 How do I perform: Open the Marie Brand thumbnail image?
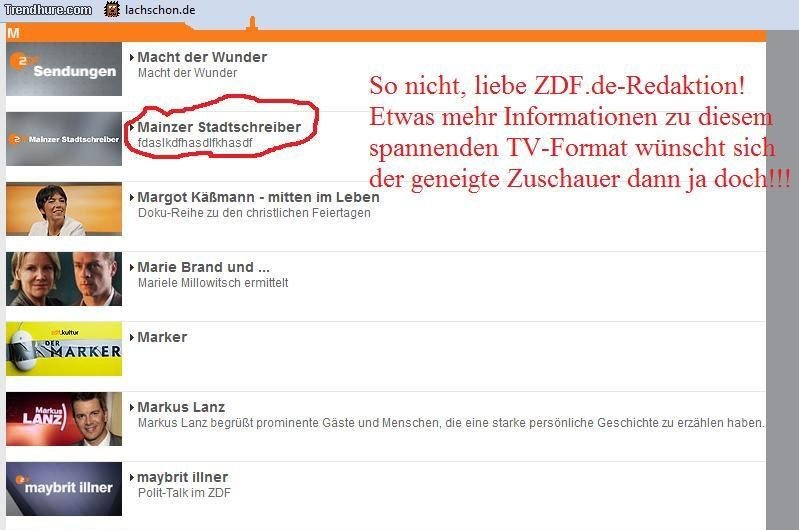64,279
